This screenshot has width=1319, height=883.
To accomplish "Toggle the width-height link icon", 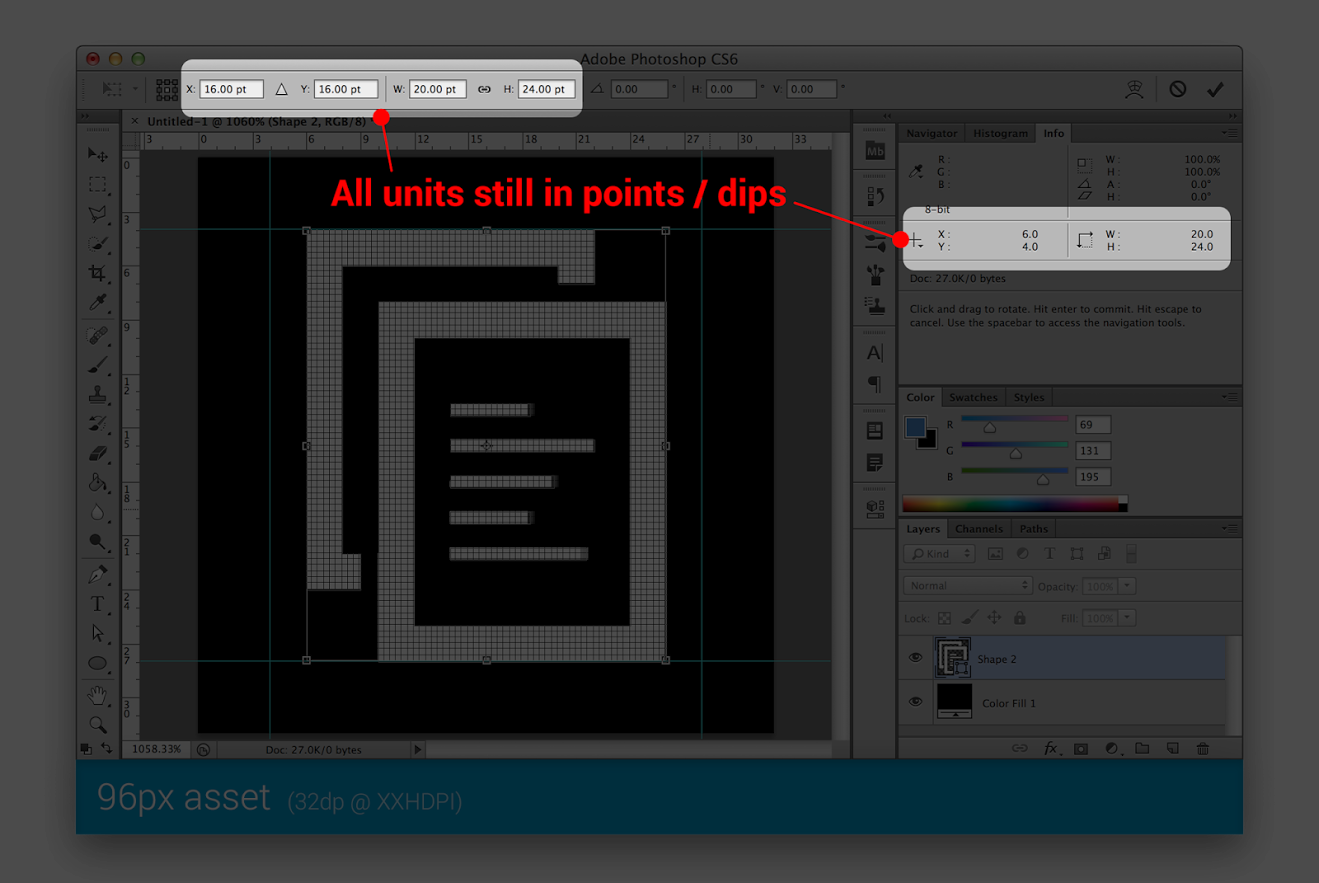I will tap(484, 89).
